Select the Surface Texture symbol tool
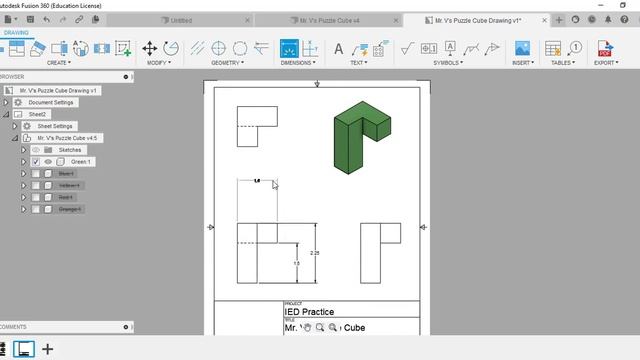 (x=407, y=49)
